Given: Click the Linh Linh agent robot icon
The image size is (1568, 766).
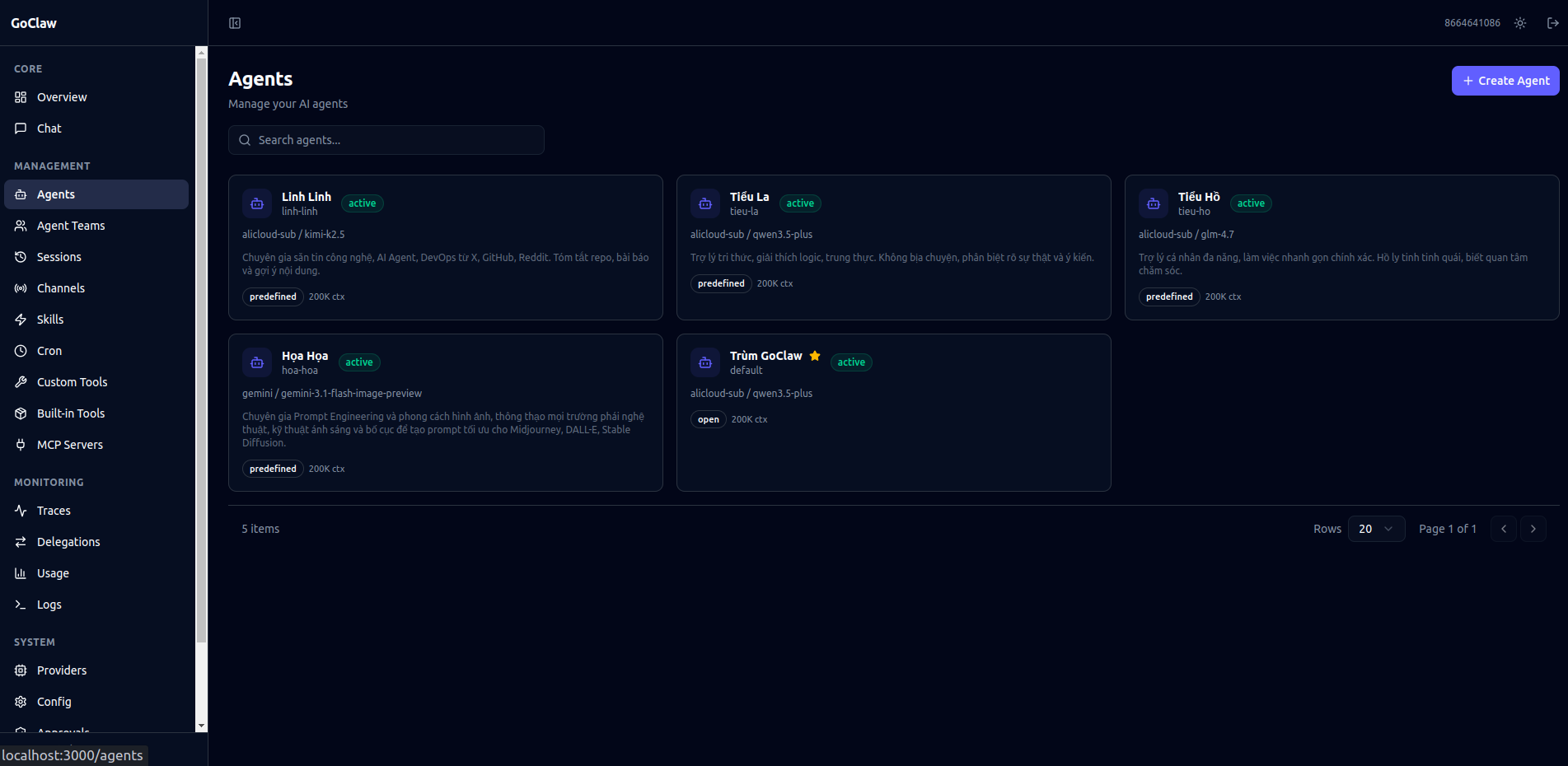Looking at the screenshot, I should tap(257, 203).
